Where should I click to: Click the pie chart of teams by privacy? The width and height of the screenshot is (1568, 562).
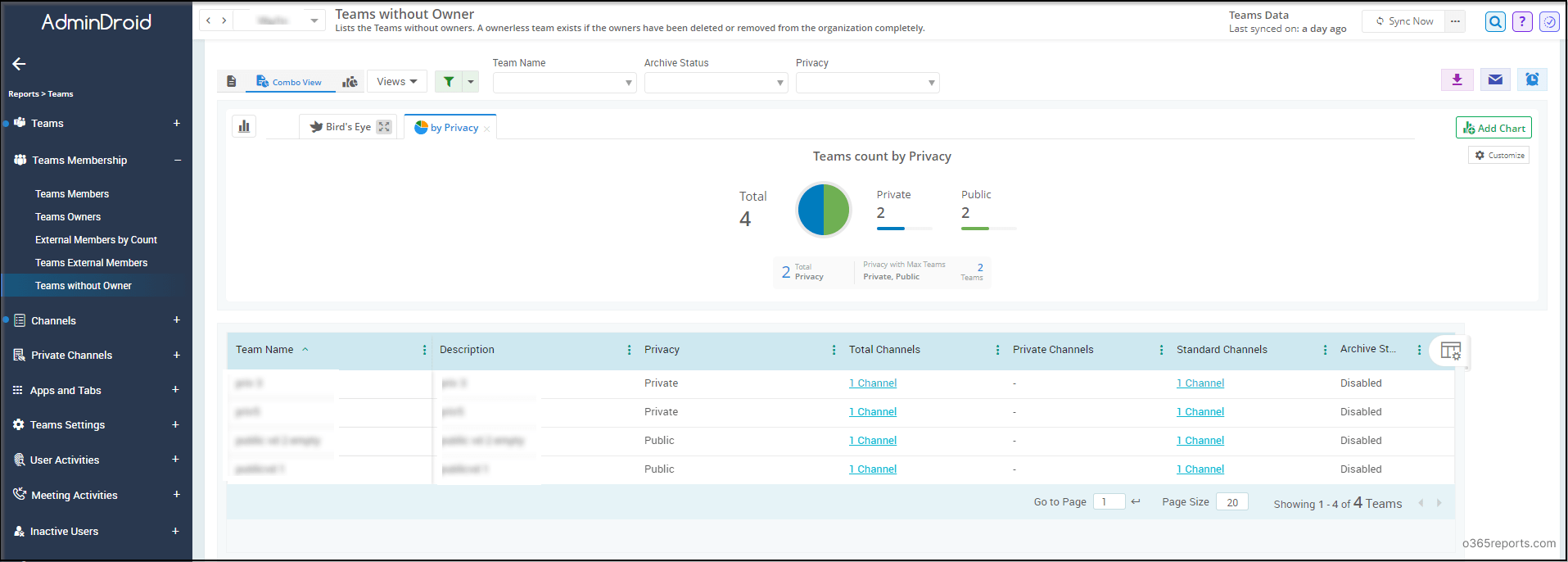tap(824, 210)
